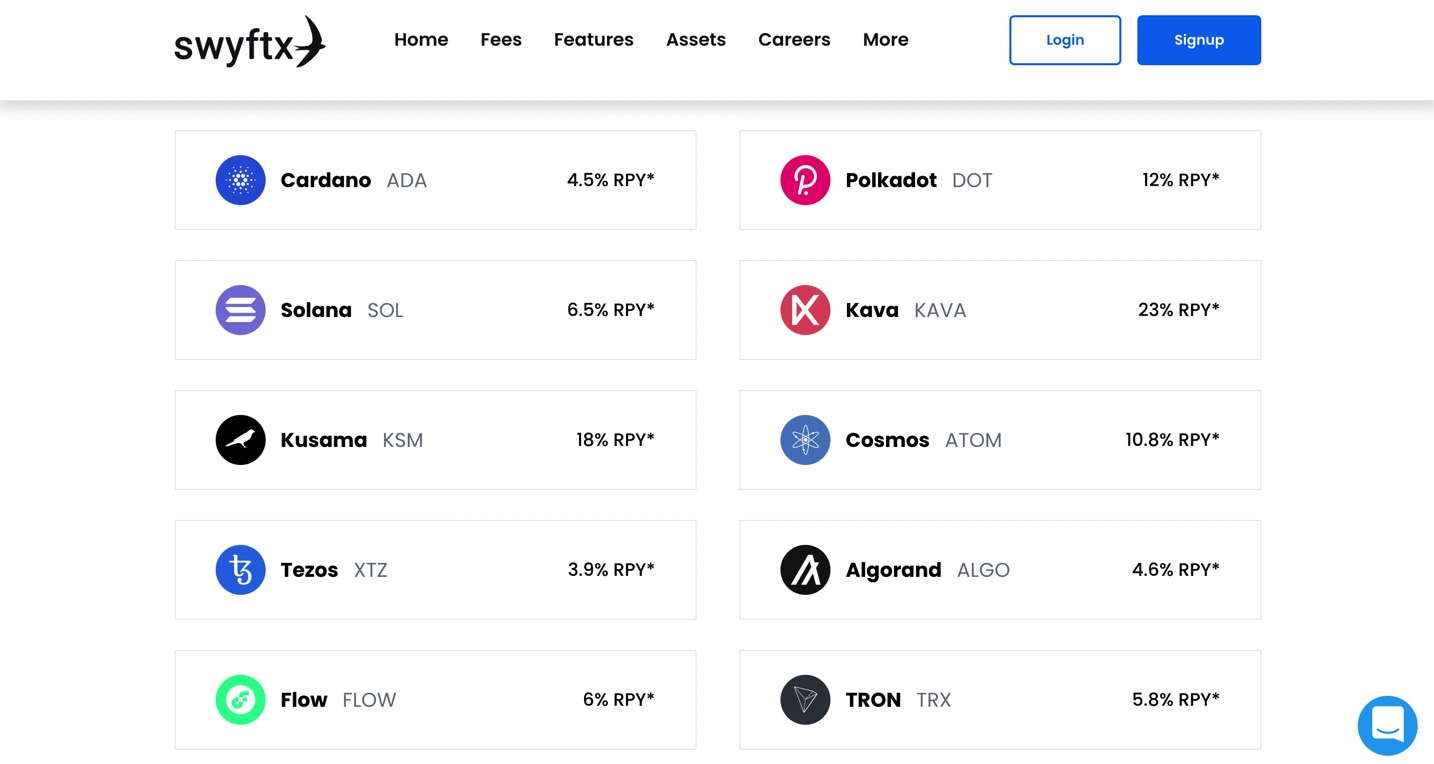Click the Solana SOL coin icon
The width and height of the screenshot is (1434, 764).
[x=240, y=310]
